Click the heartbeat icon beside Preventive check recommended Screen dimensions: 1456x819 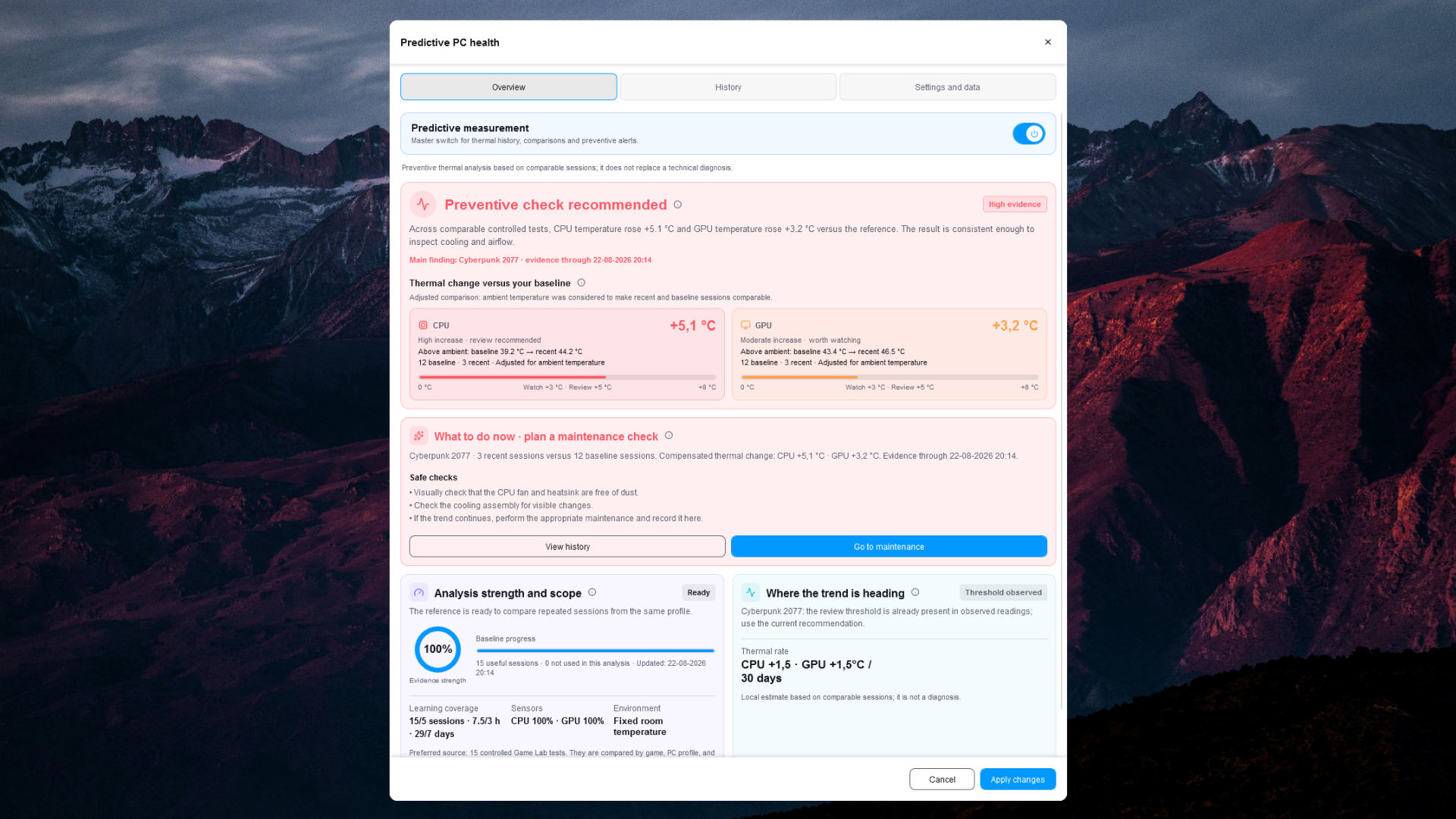tap(423, 205)
